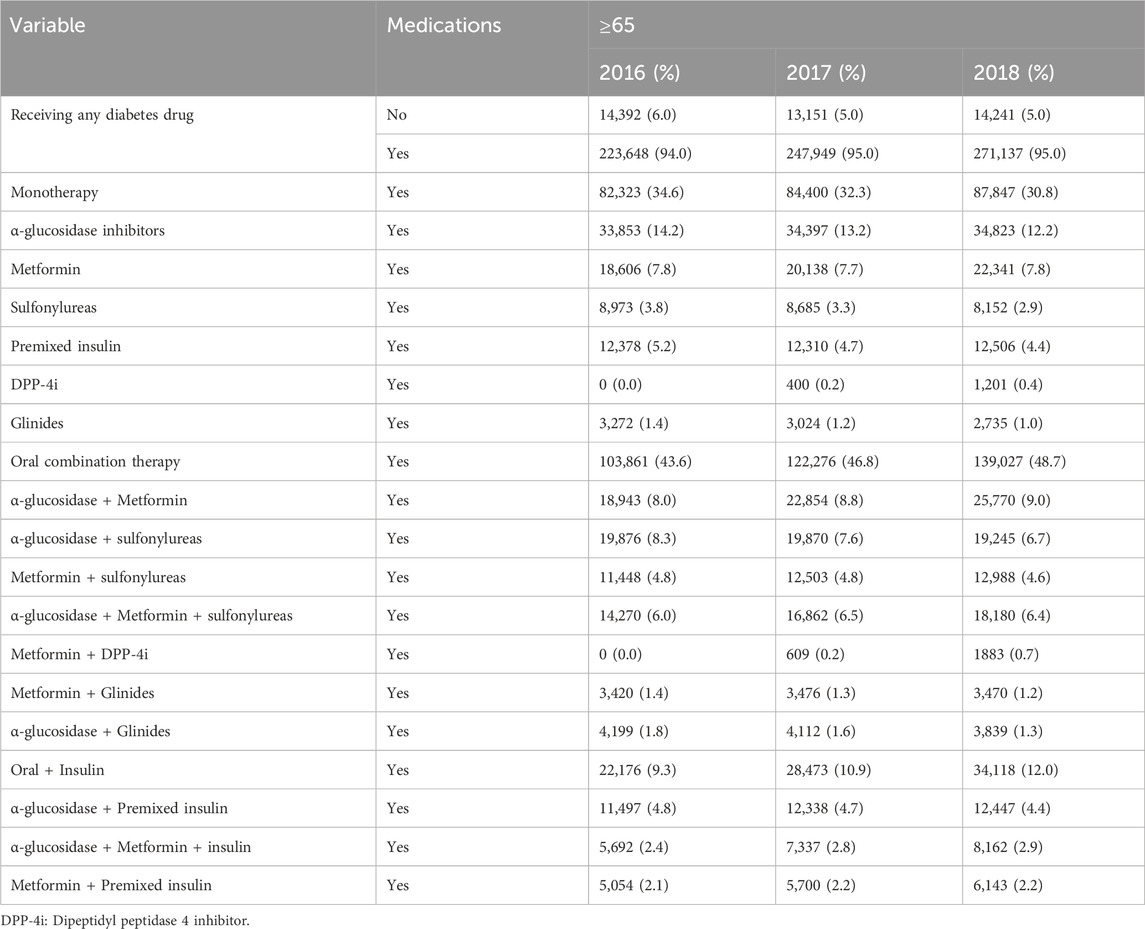
Task: Select the value 11,497 (4.8)
Action: (637, 808)
